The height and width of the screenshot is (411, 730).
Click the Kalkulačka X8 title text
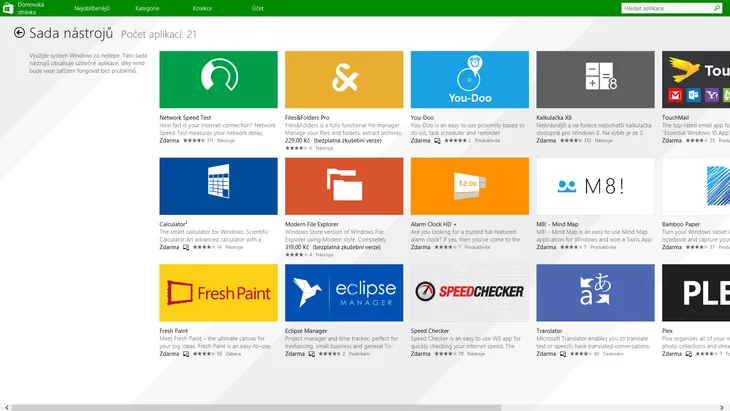coord(554,118)
